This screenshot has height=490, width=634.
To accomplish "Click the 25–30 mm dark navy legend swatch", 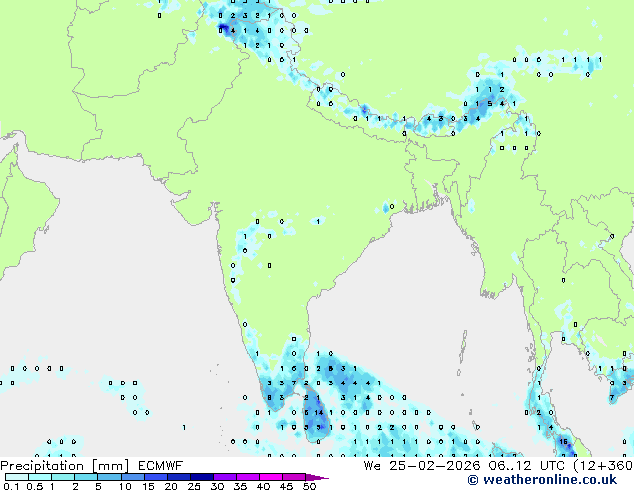I will coord(202,477).
